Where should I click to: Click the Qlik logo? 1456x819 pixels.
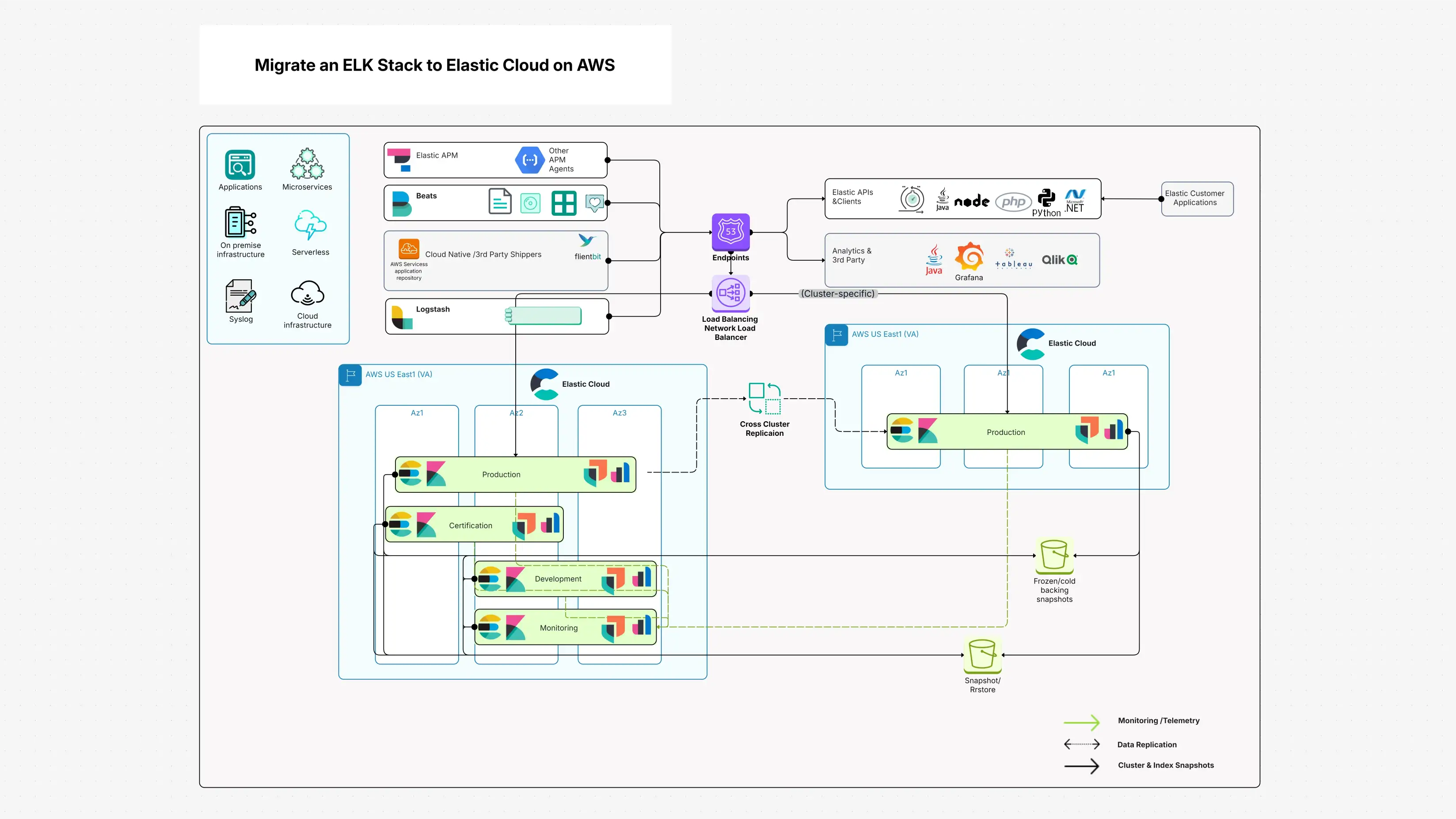[x=1059, y=259]
